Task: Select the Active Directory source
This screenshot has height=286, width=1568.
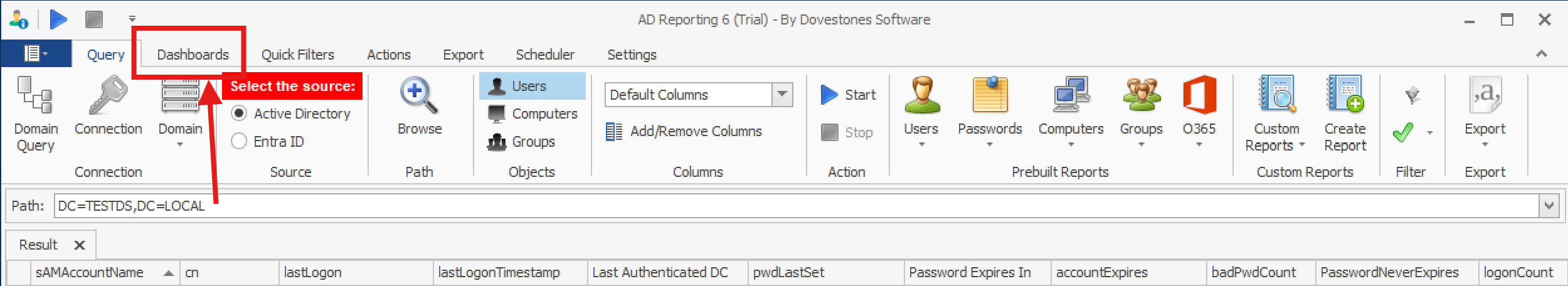Action: coord(239,114)
